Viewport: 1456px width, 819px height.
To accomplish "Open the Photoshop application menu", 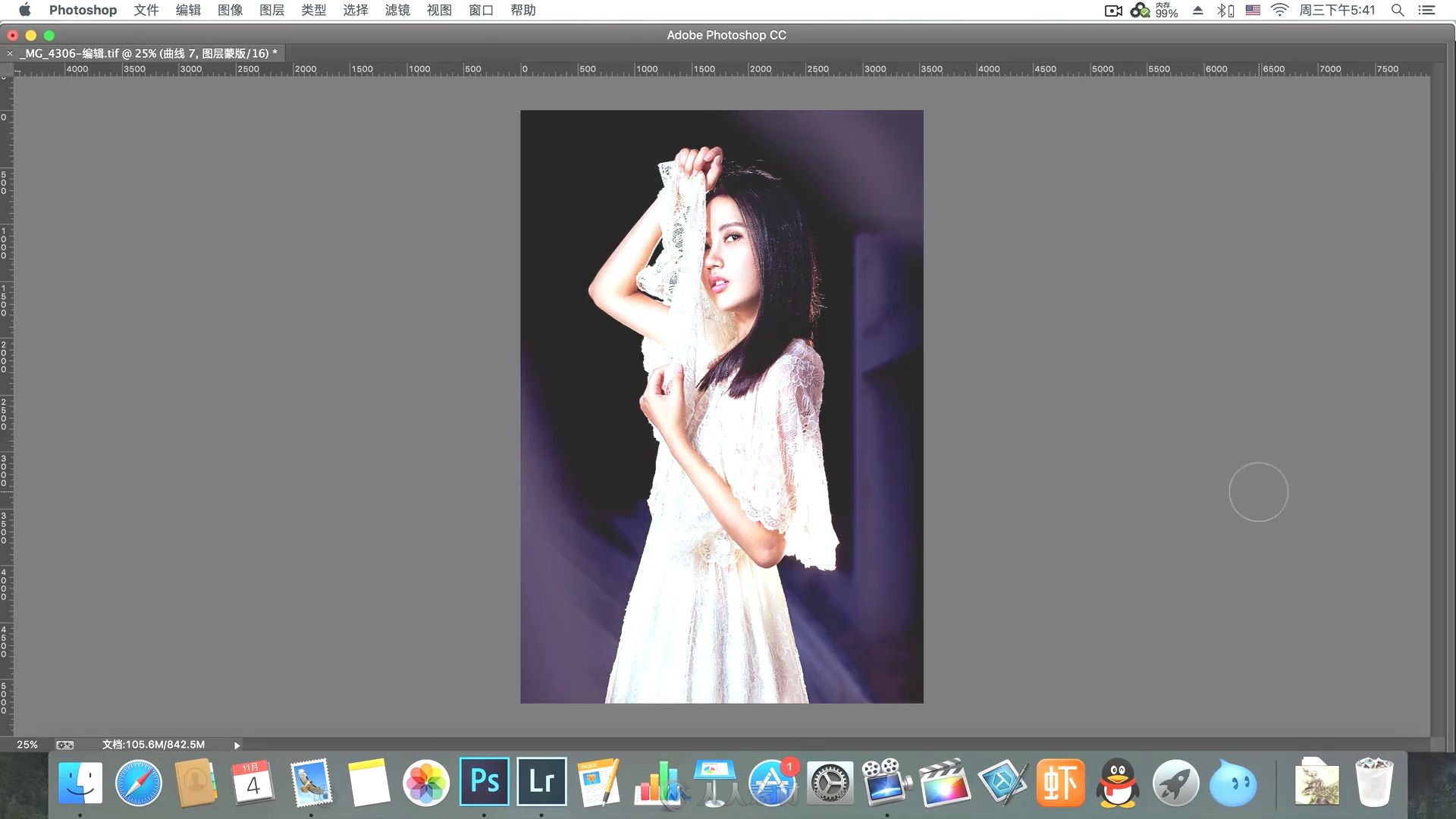I will pyautogui.click(x=83, y=10).
